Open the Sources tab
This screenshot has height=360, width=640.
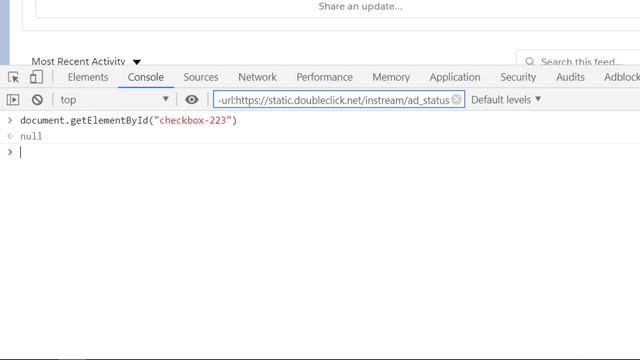pyautogui.click(x=201, y=77)
